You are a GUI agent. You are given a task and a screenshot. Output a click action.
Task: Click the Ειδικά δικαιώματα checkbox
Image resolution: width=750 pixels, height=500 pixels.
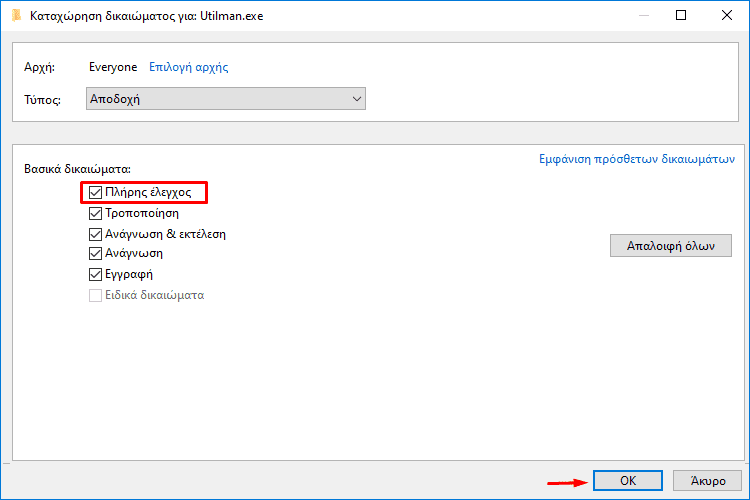click(x=95, y=295)
